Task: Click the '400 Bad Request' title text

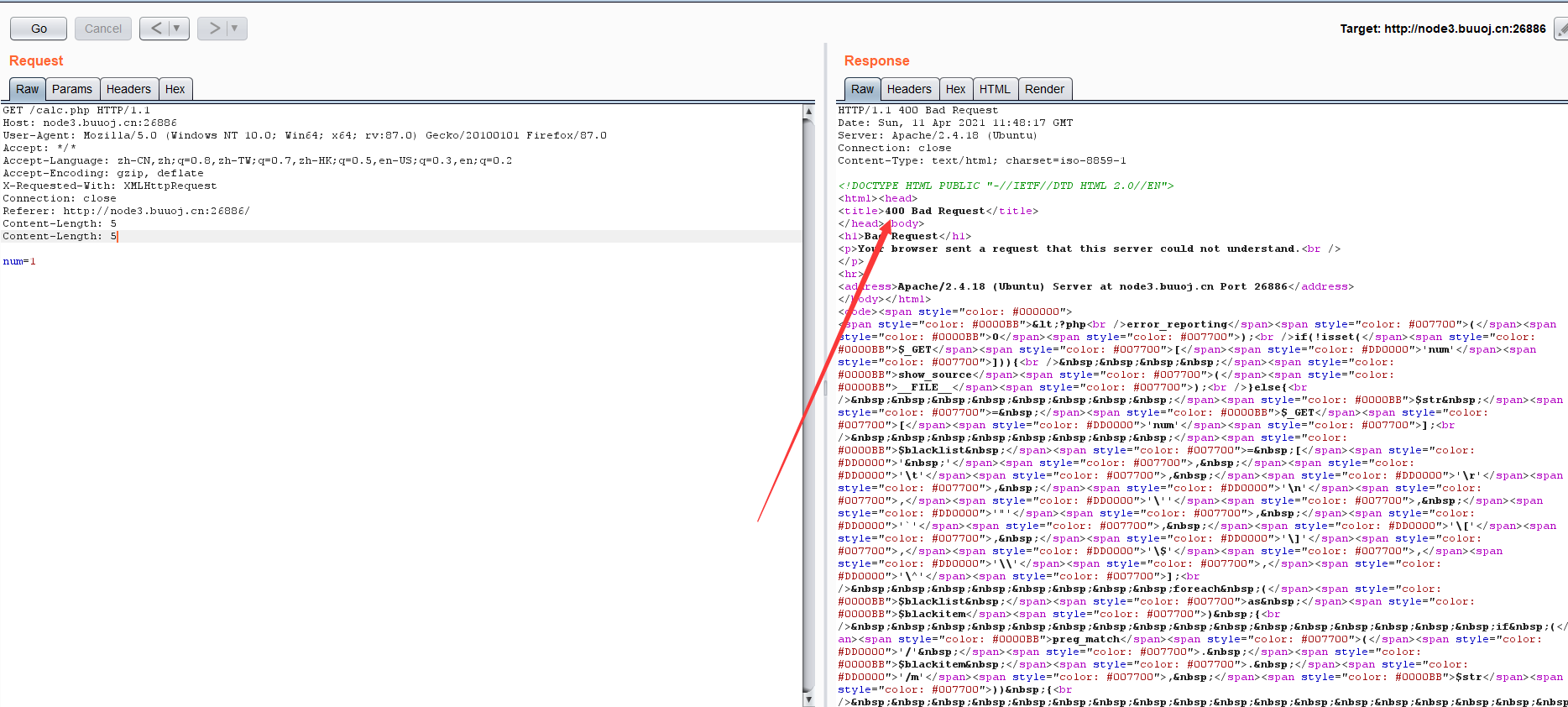Action: 935,211
